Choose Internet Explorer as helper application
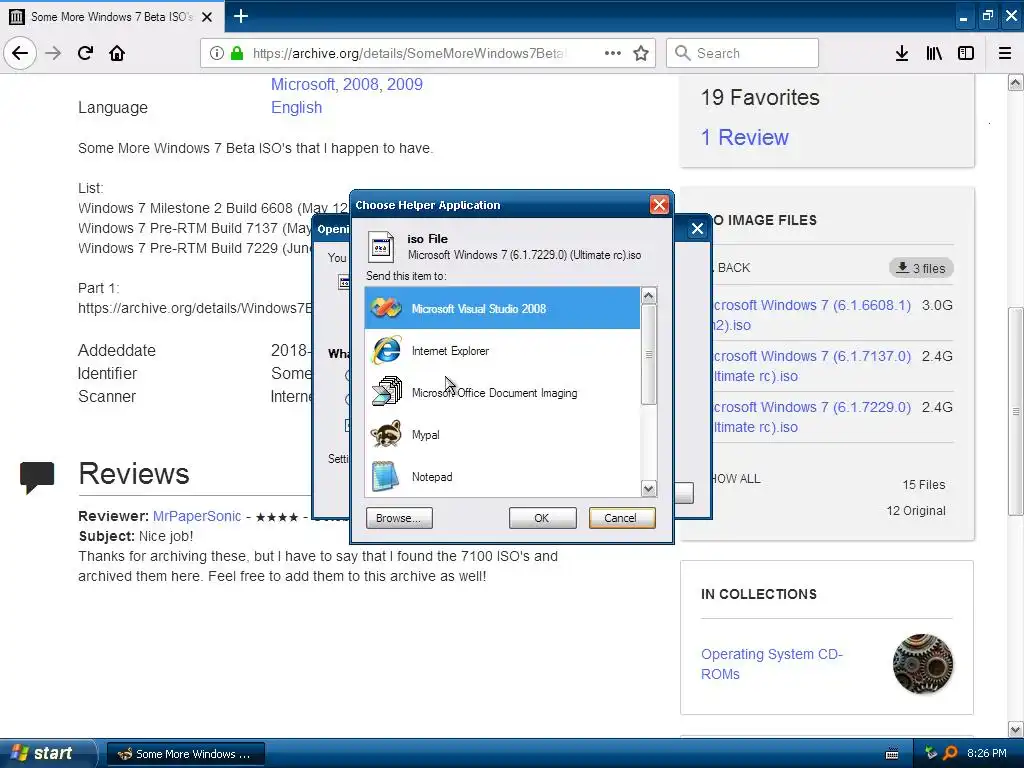Image resolution: width=1024 pixels, height=768 pixels. click(502, 351)
